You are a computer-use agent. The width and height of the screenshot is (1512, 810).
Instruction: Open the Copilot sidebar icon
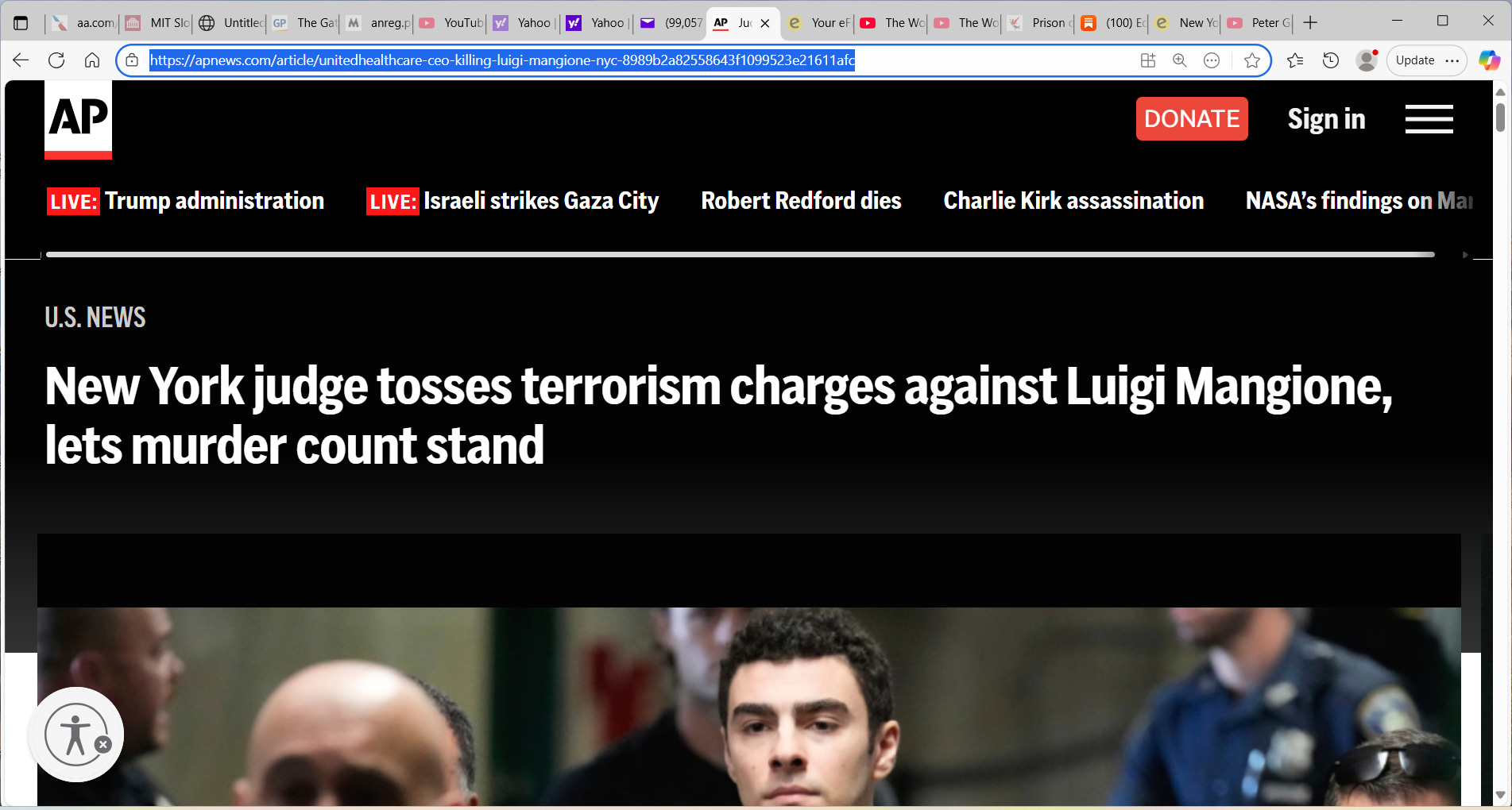1489,60
